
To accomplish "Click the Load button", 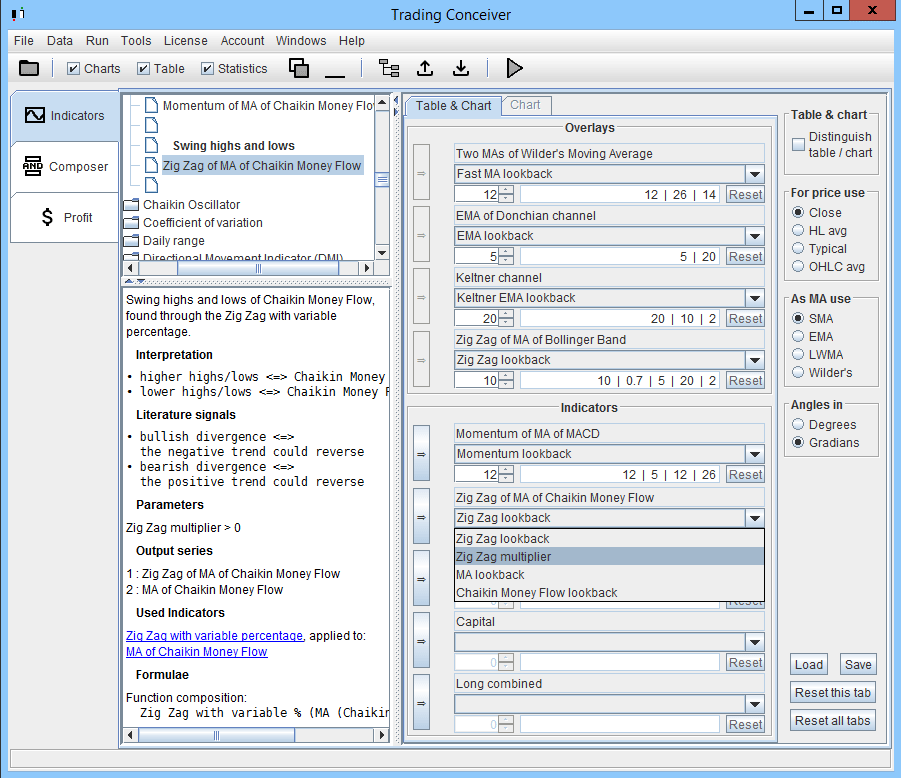I will pyautogui.click(x=809, y=665).
